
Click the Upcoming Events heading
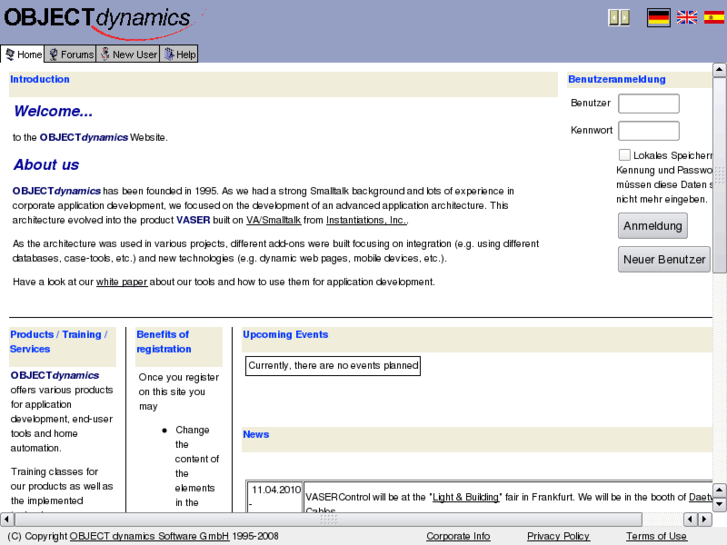(x=285, y=334)
